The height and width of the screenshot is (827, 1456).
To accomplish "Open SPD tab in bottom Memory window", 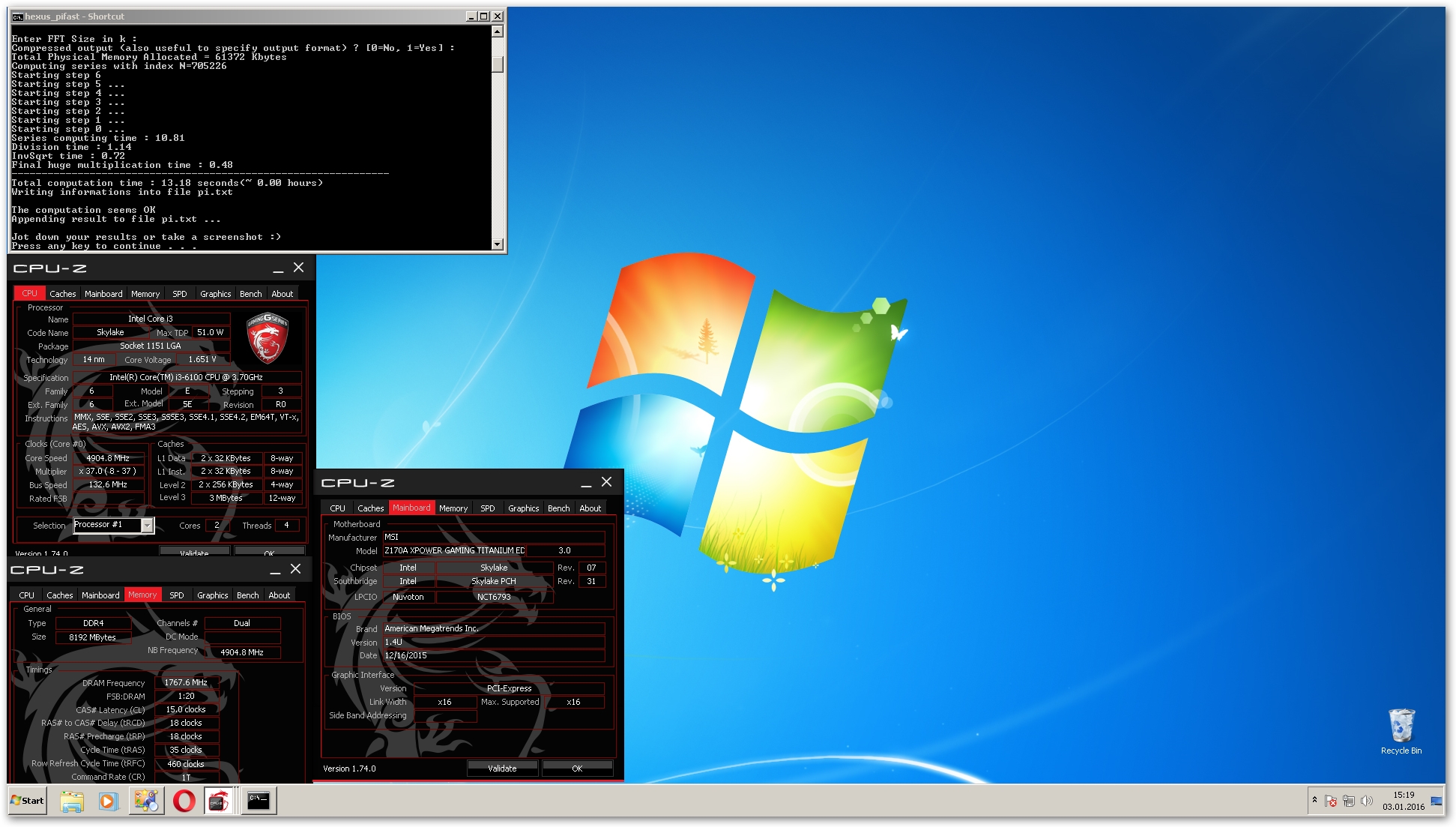I will (x=177, y=595).
